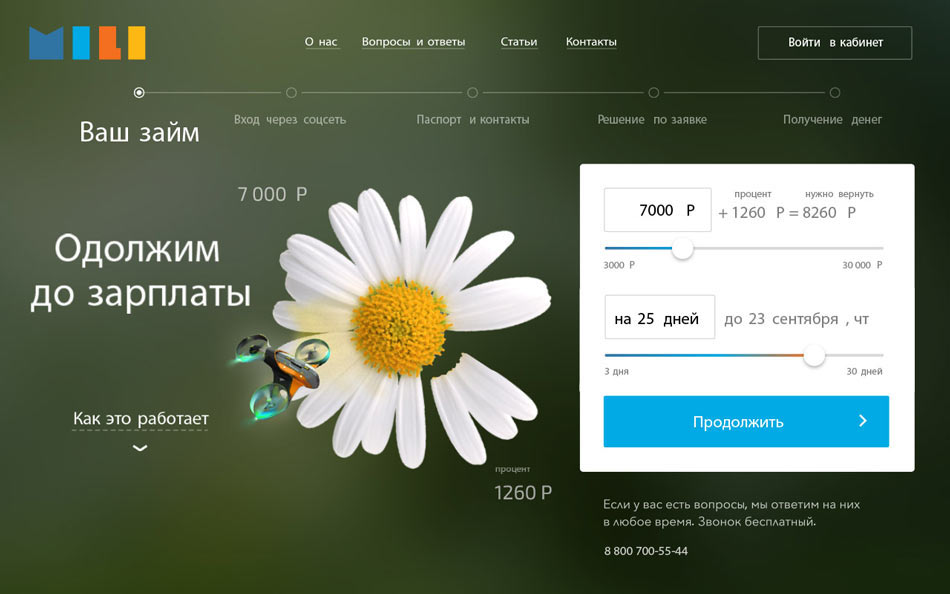
Task: Expand the chevron below Как это работает
Action: coord(140,448)
